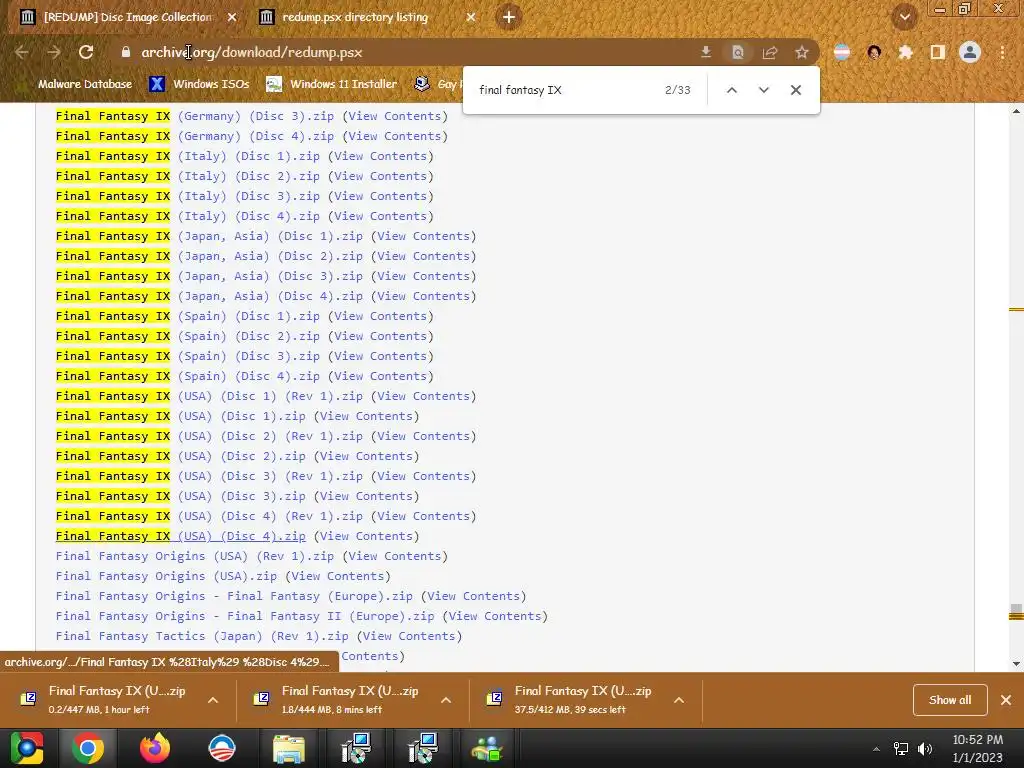Show hidden tray icons arrow
1024x768 pixels.
(876, 749)
